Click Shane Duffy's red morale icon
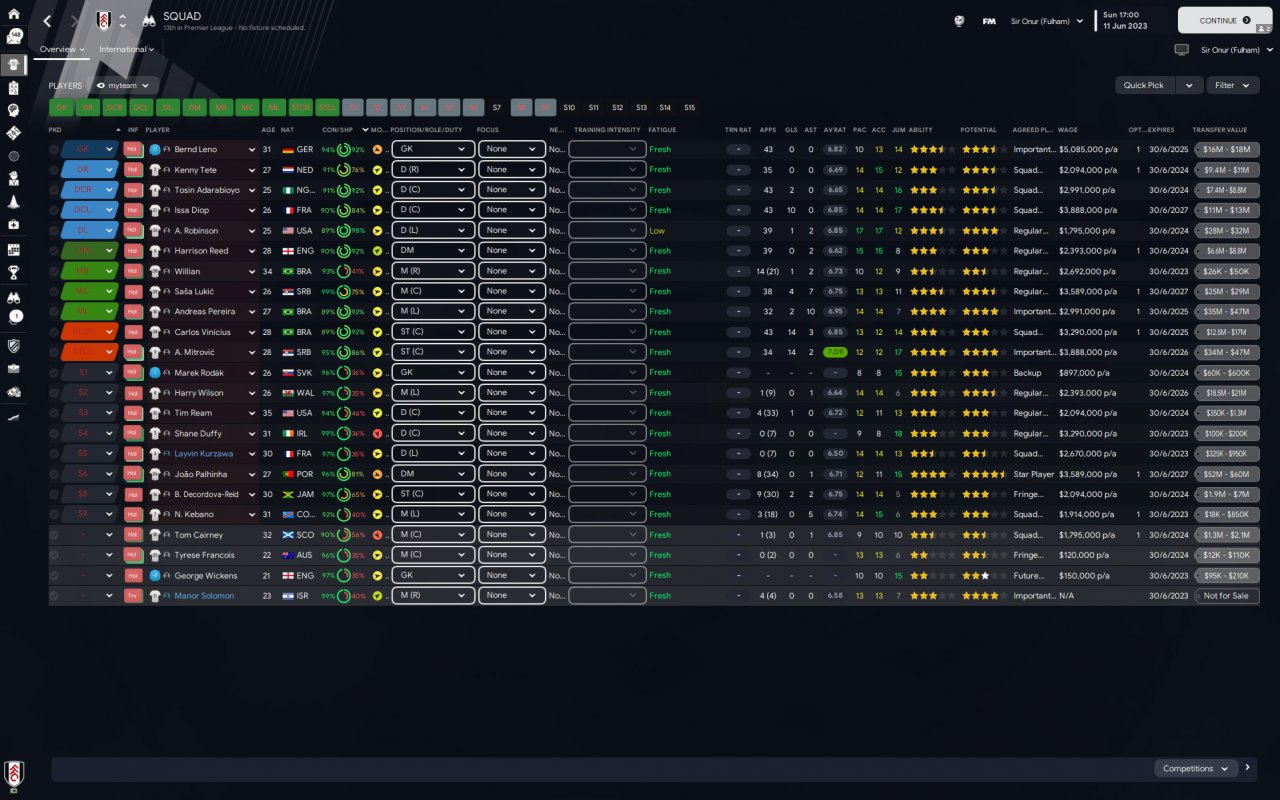This screenshot has width=1280, height=800. (x=377, y=433)
